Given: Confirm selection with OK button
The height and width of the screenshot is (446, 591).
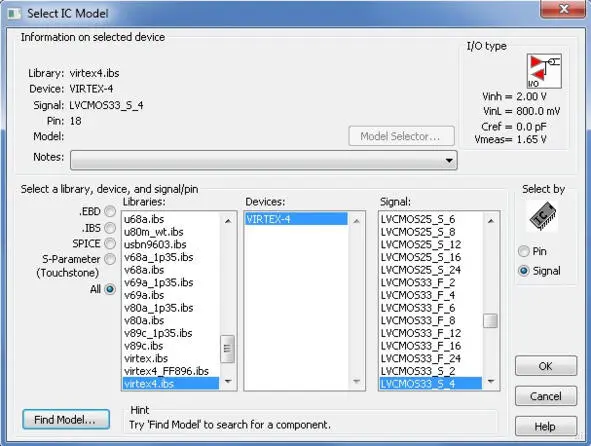Looking at the screenshot, I should tap(546, 366).
